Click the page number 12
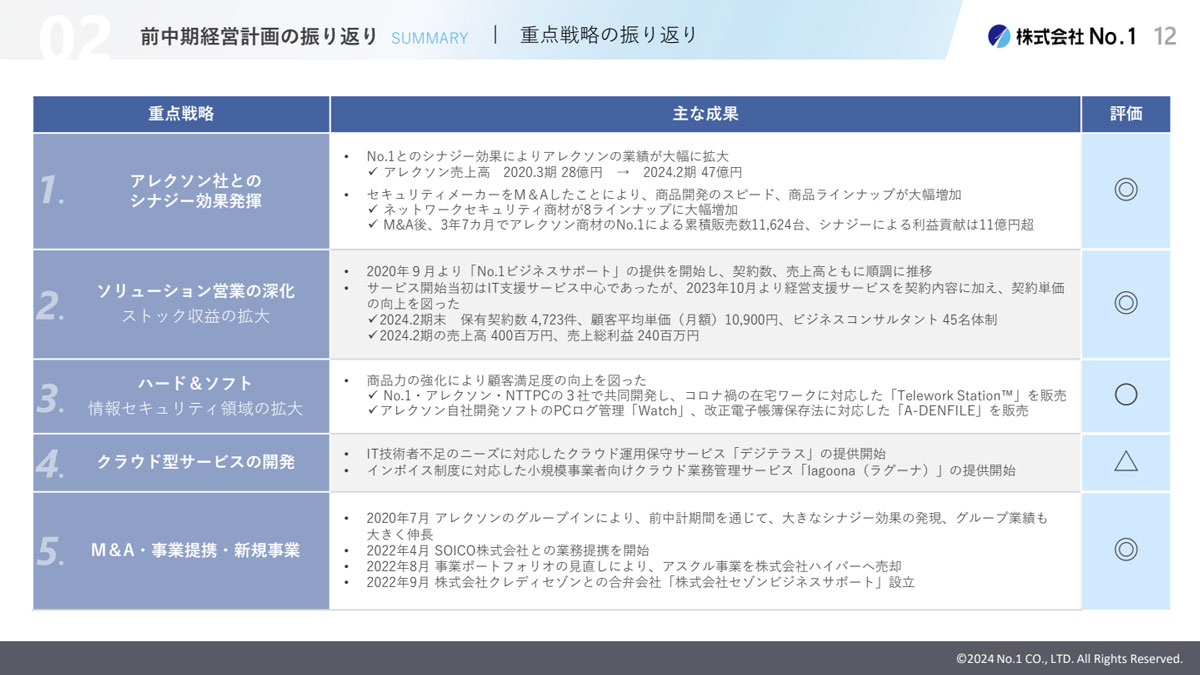This screenshot has height=675, width=1200. tap(1164, 36)
